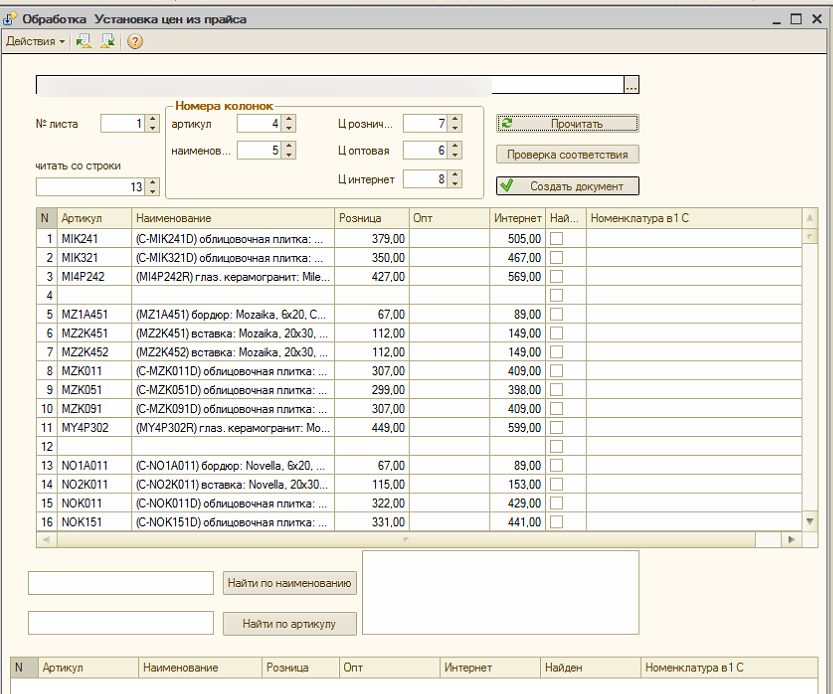Image resolution: width=833 pixels, height=694 pixels.
Task: Click the file selection ellipsis button
Action: pos(631,85)
